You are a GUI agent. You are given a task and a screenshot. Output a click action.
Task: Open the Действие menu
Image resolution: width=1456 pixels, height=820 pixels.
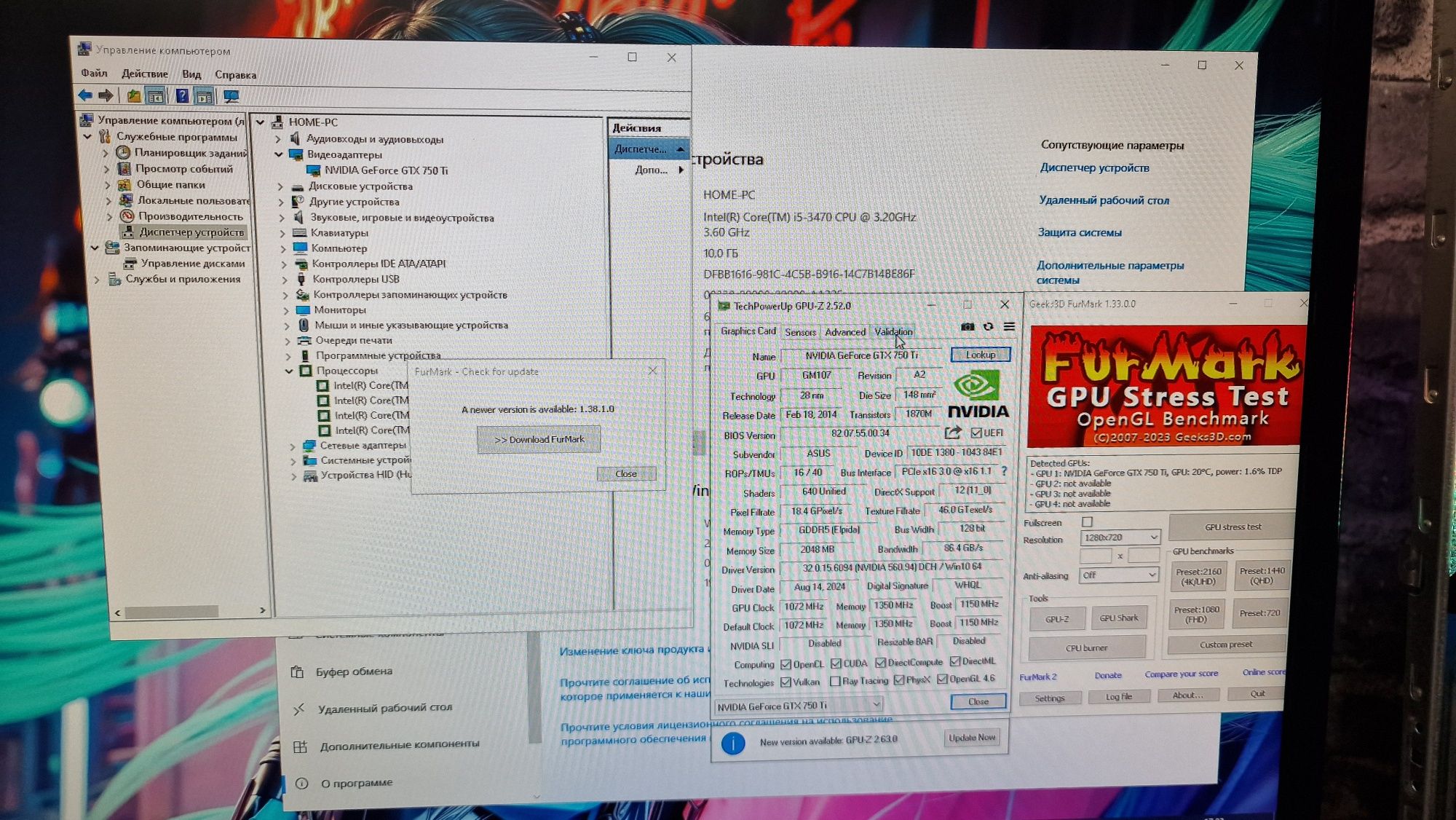coord(144,74)
